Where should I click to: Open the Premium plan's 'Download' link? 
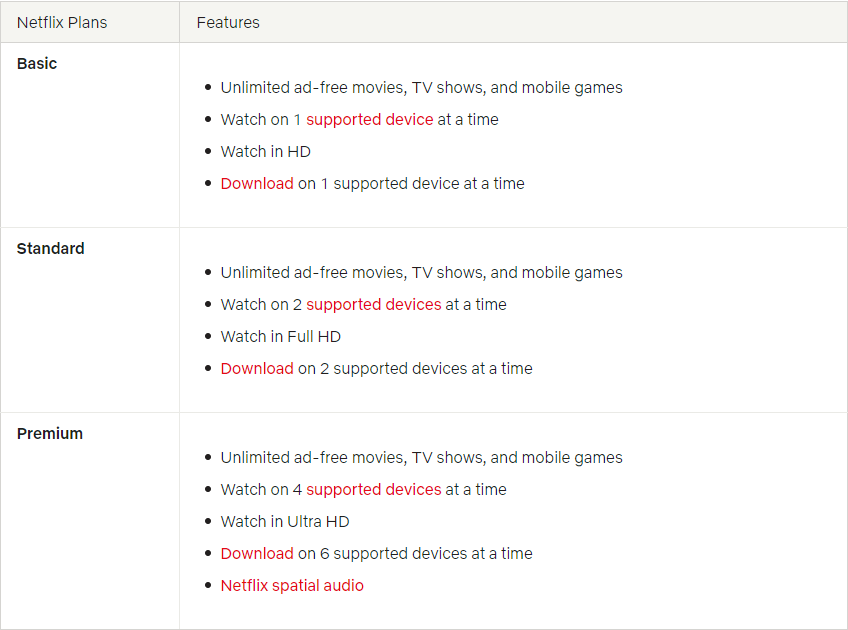point(257,553)
